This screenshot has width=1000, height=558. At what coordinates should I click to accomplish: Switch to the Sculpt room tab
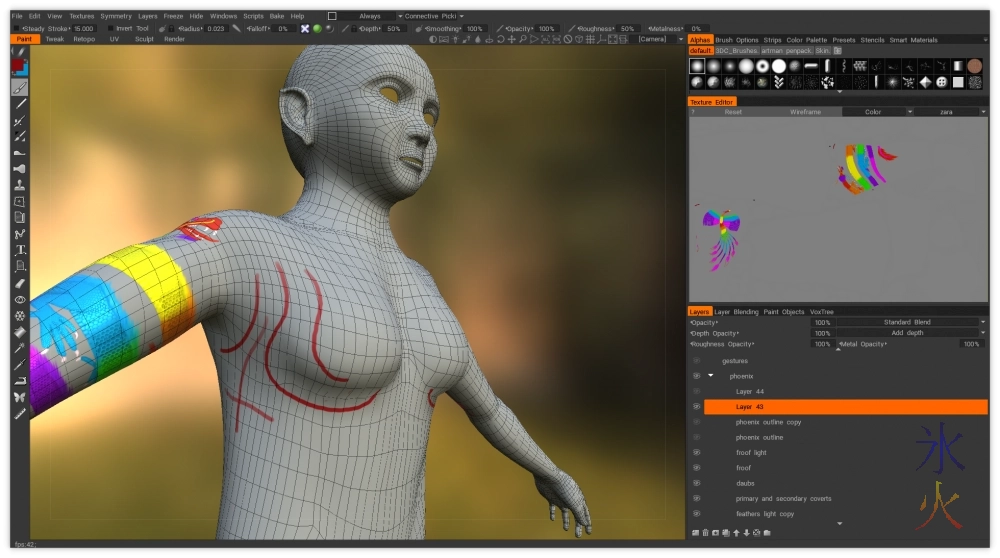pos(144,39)
